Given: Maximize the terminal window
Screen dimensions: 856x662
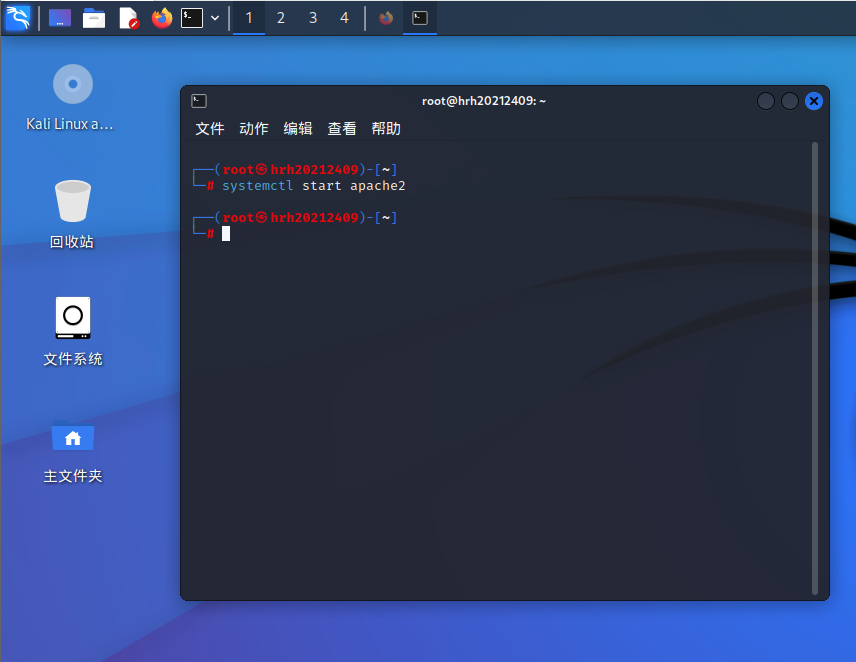Looking at the screenshot, I should tap(790, 101).
